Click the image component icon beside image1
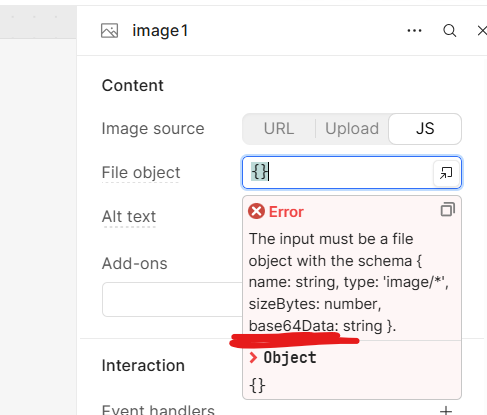 click(x=109, y=31)
